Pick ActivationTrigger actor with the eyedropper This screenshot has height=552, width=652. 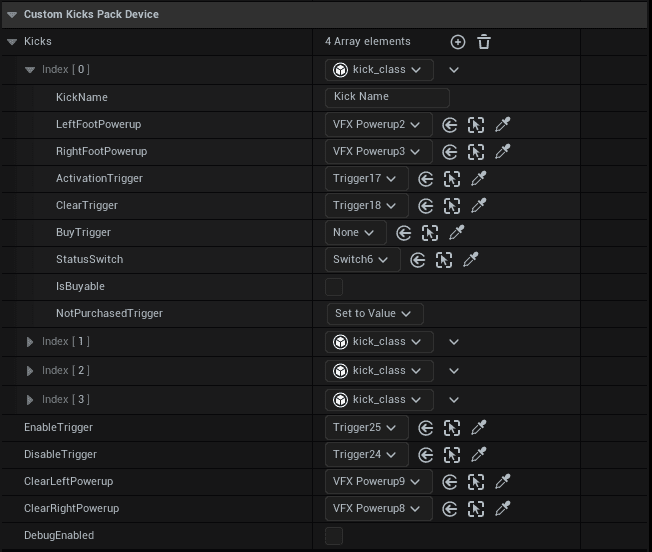pos(478,178)
